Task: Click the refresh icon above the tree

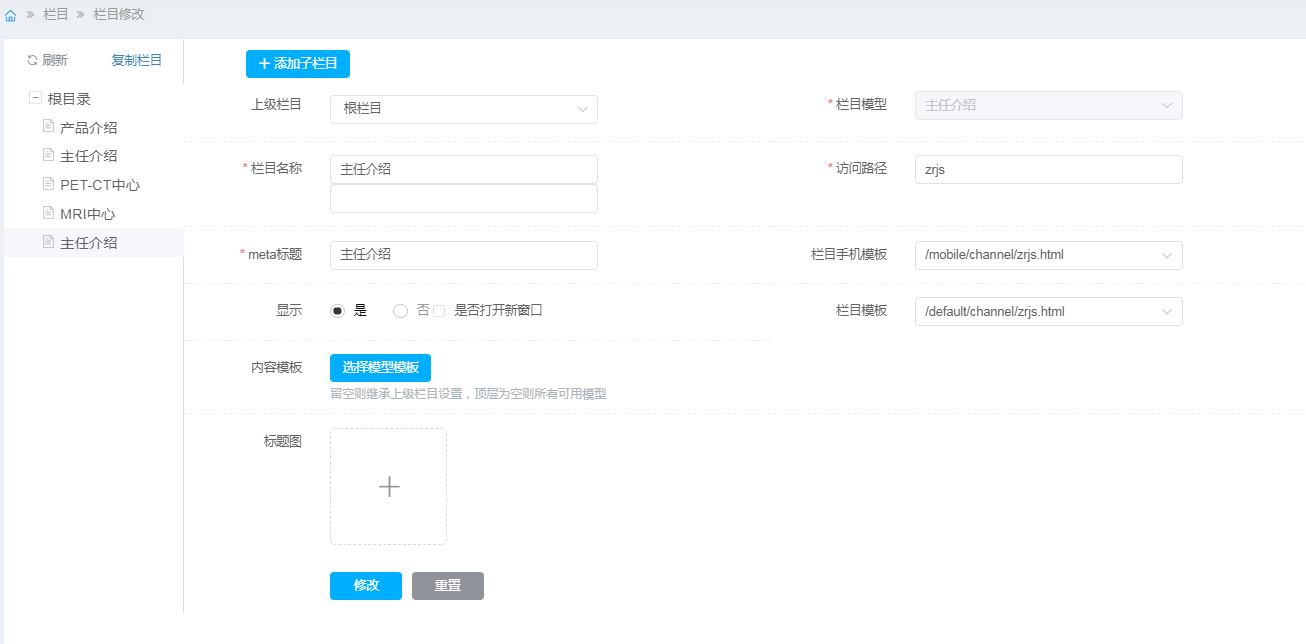Action: (32, 60)
